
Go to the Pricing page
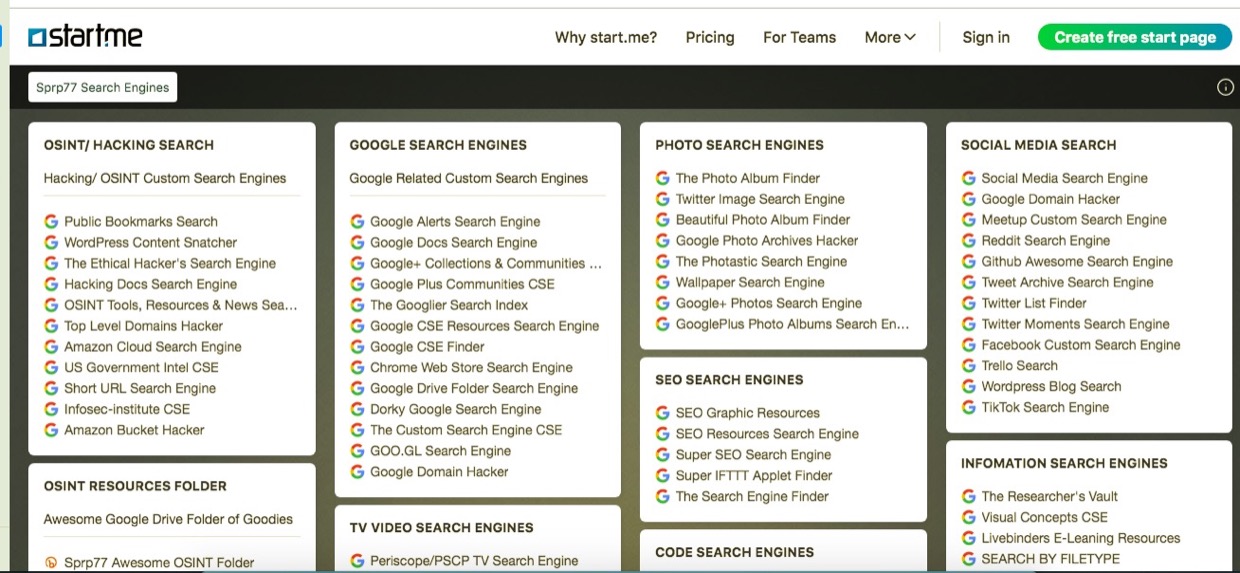pos(710,37)
